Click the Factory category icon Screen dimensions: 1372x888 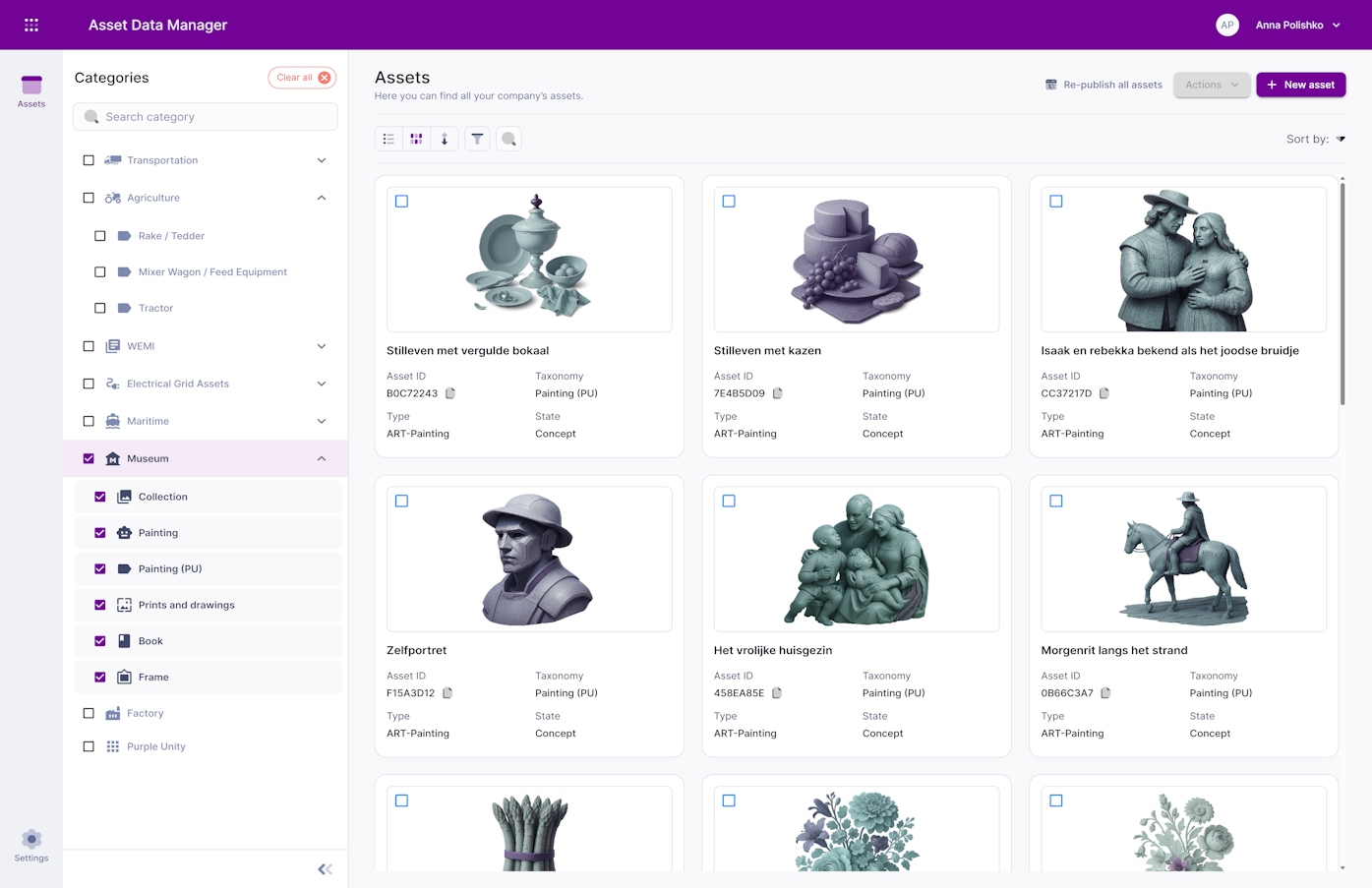[x=113, y=713]
